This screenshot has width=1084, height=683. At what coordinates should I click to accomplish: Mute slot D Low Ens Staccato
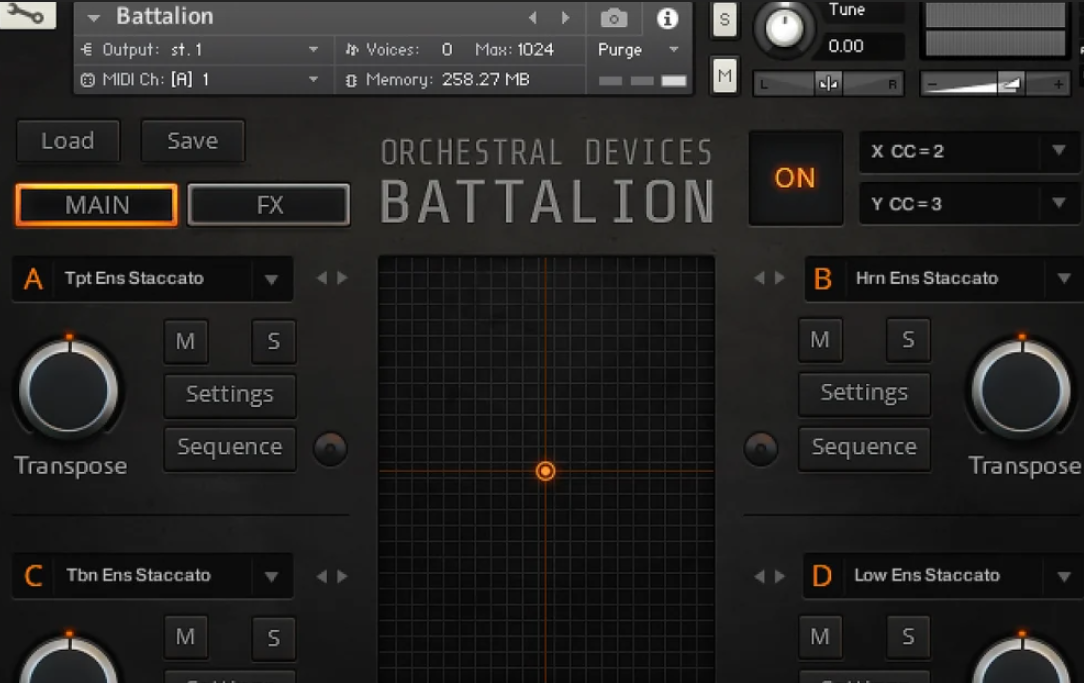(820, 637)
